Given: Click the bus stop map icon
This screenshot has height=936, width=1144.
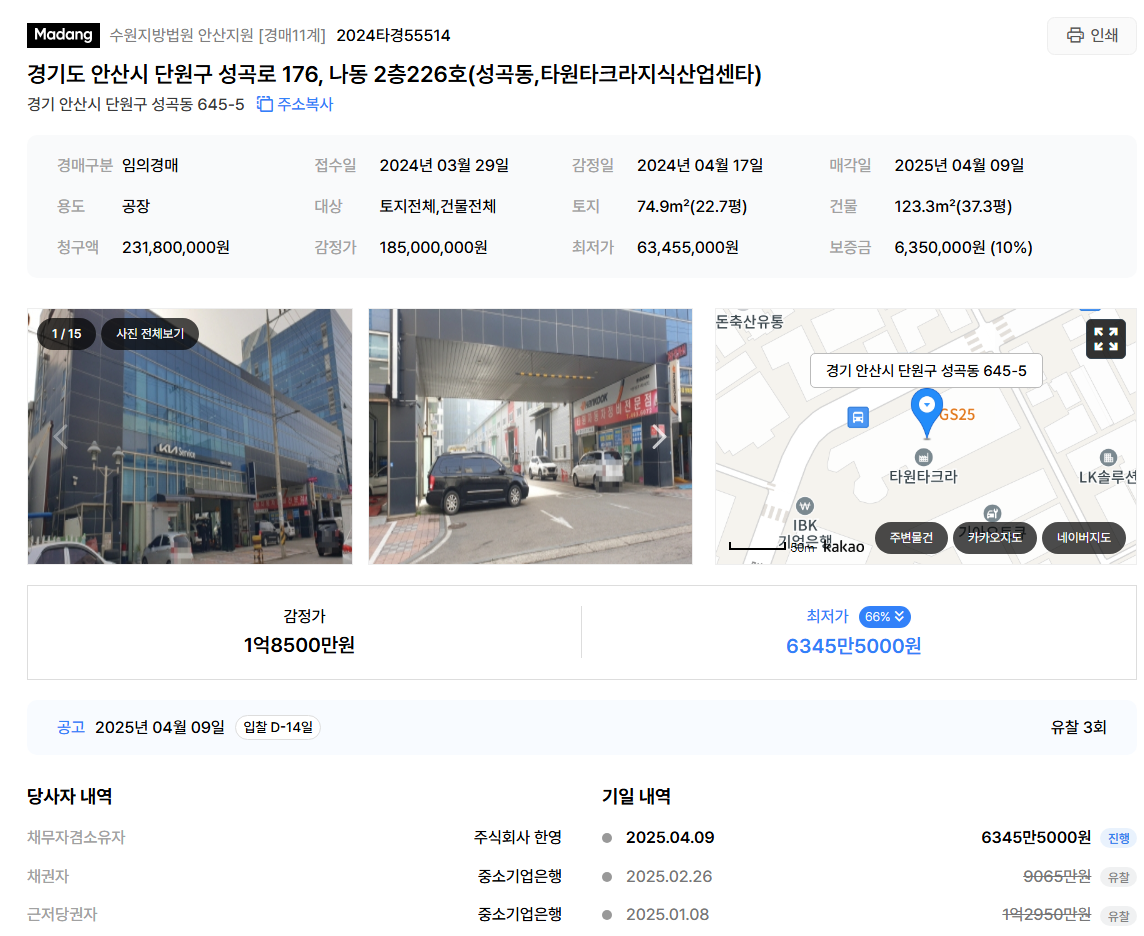Looking at the screenshot, I should point(858,417).
